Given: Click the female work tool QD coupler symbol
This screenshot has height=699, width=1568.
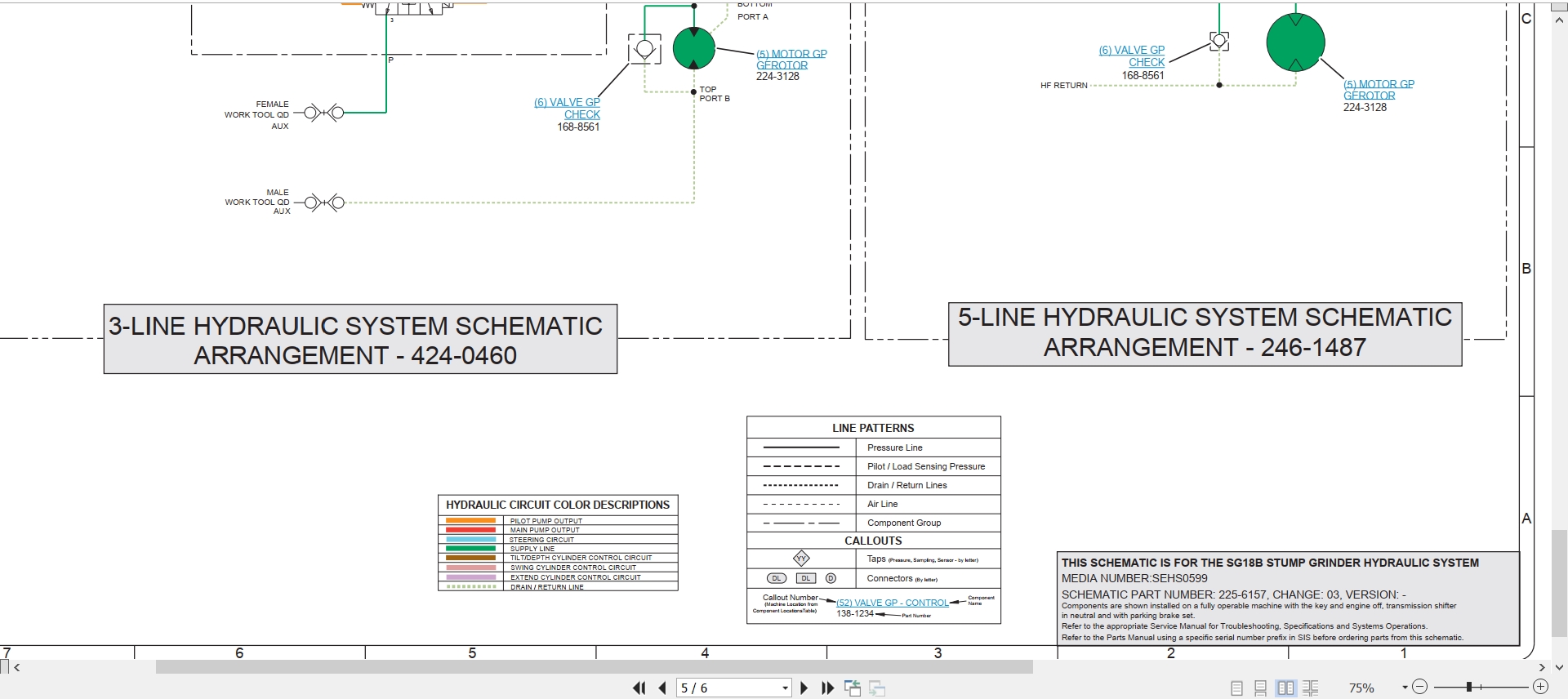Looking at the screenshot, I should (324, 113).
